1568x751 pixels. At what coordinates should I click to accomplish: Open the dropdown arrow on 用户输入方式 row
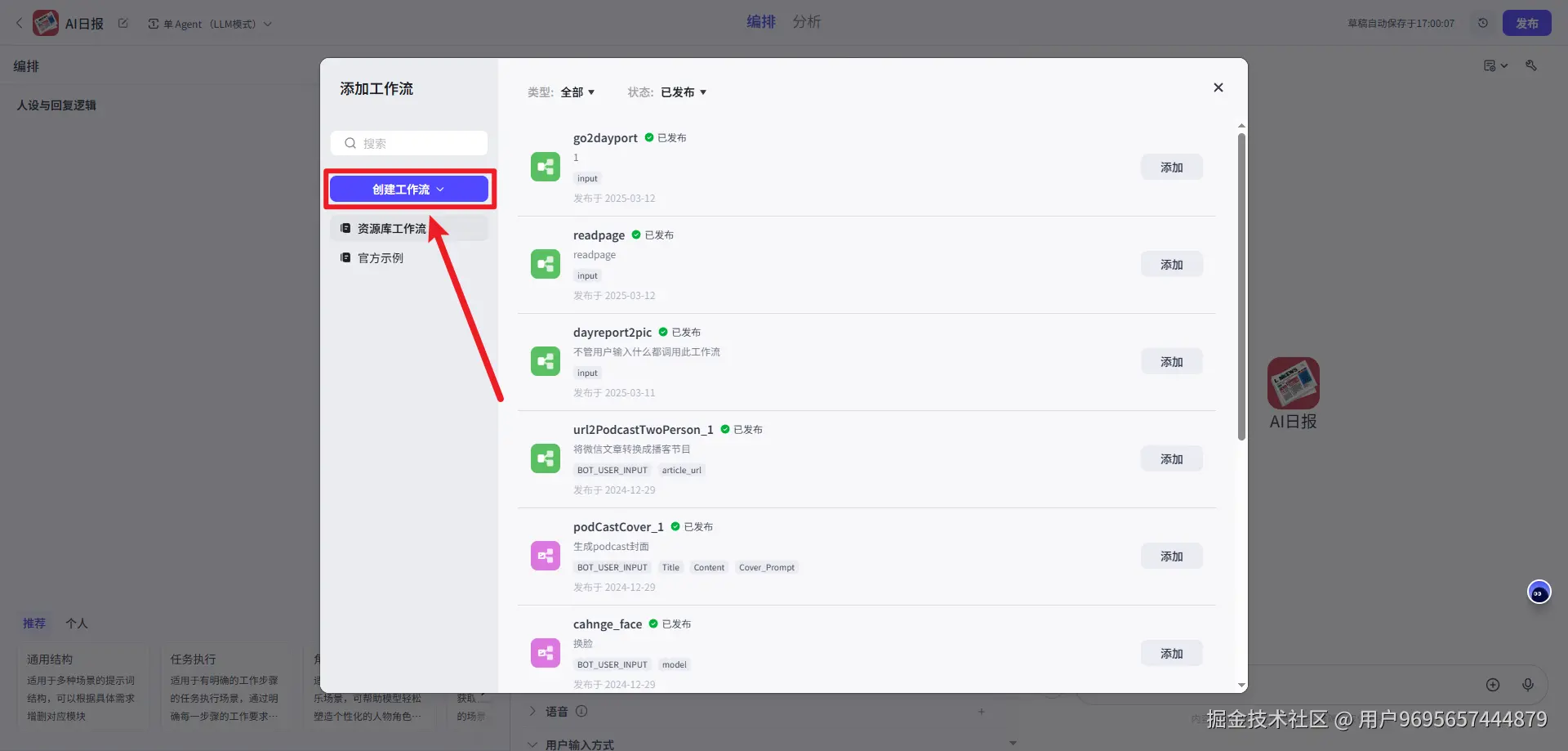click(1013, 743)
